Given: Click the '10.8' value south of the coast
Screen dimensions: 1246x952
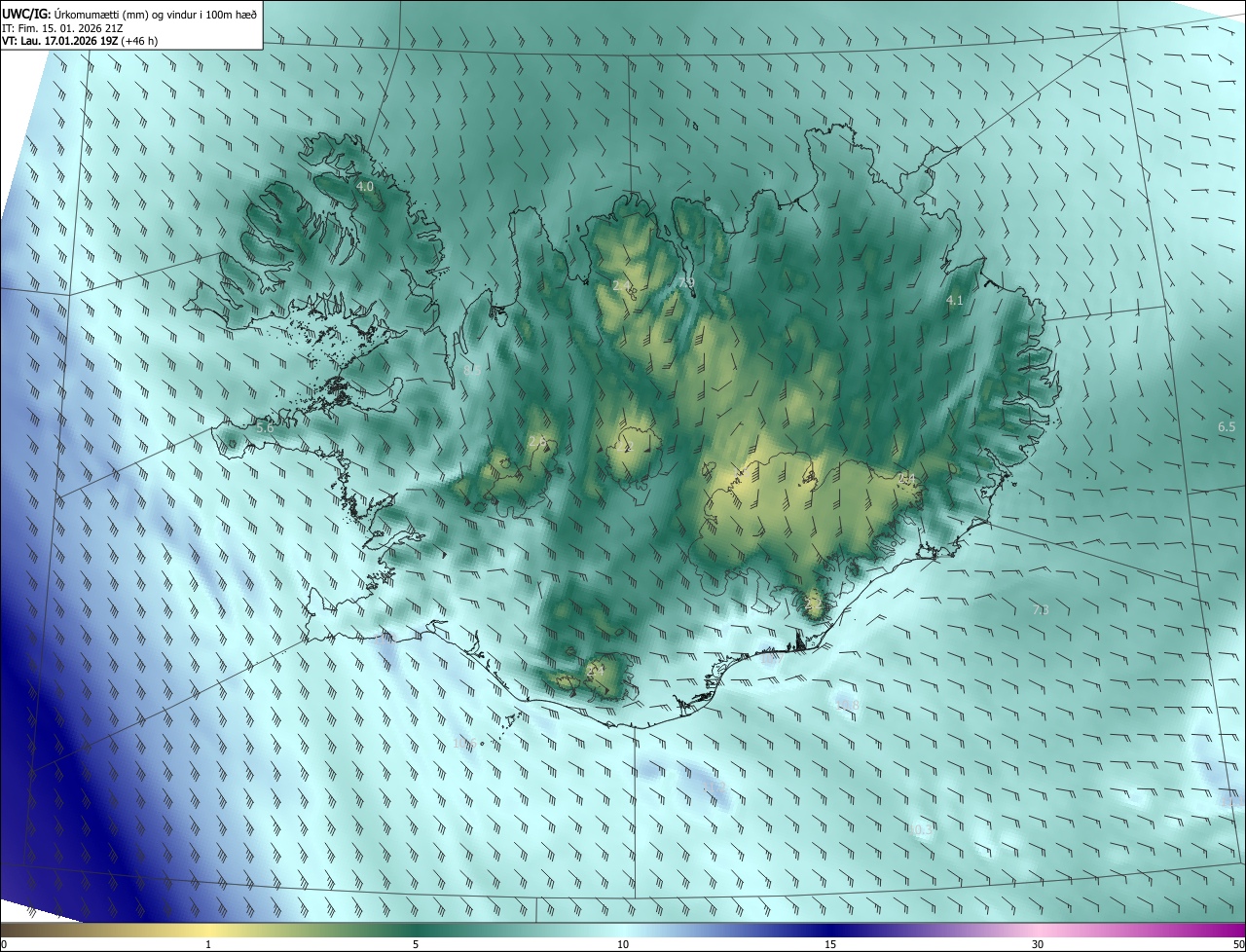Looking at the screenshot, I should (x=848, y=706).
